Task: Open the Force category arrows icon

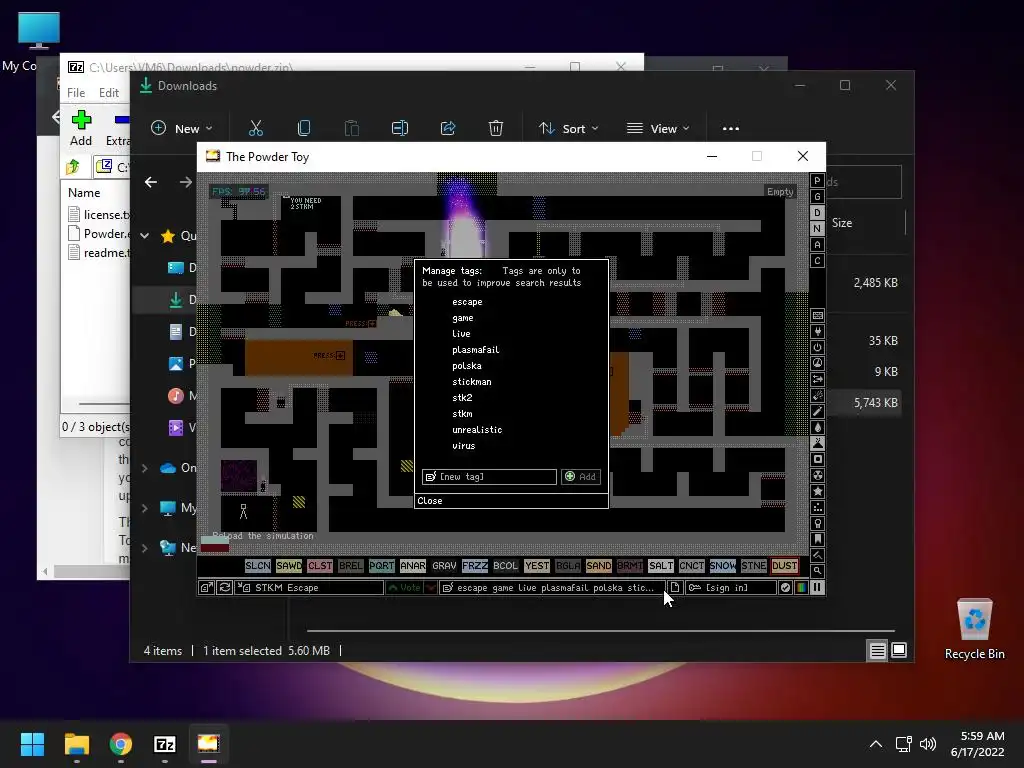Action: pyautogui.click(x=817, y=379)
